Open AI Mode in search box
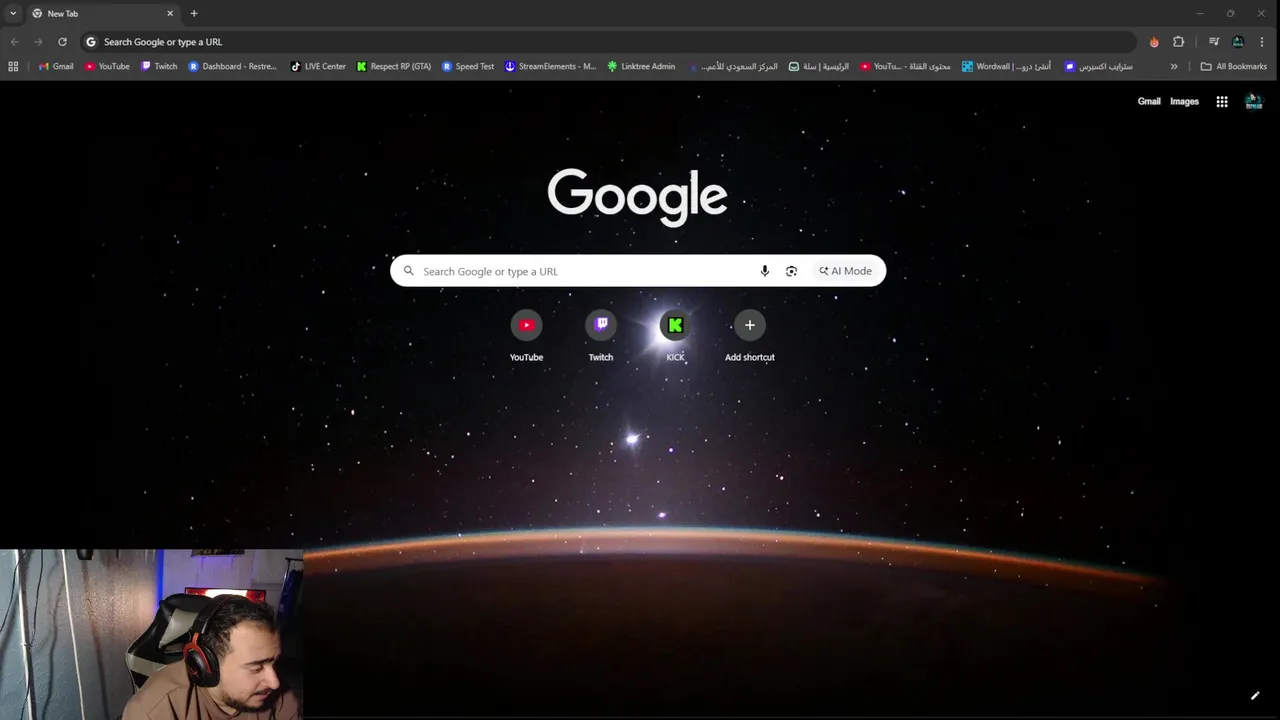Viewport: 1280px width, 720px height. (x=845, y=271)
